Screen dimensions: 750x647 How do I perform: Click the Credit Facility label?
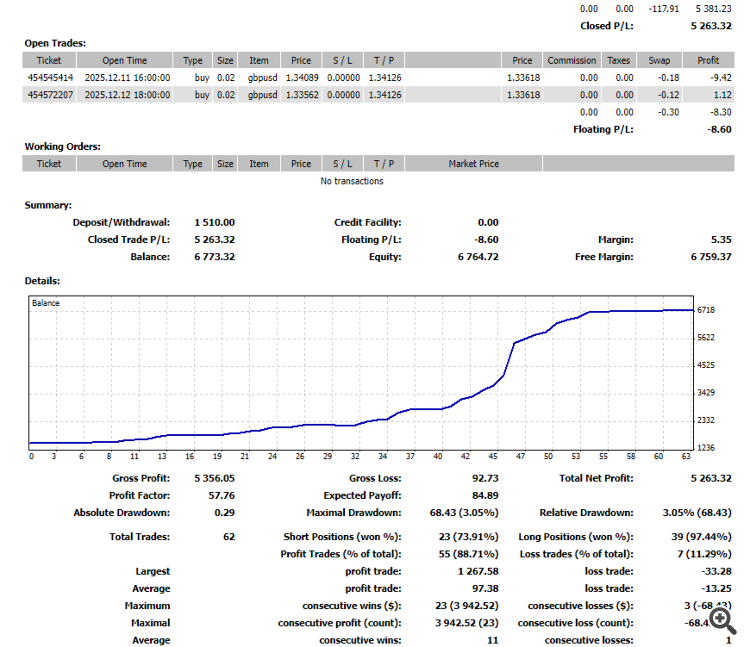[367, 222]
